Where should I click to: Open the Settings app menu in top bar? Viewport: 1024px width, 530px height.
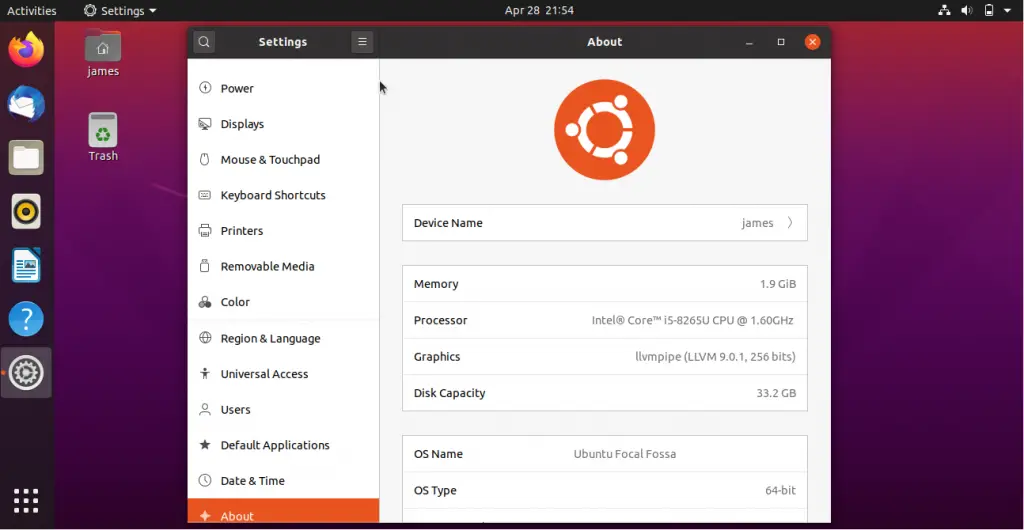[120, 10]
